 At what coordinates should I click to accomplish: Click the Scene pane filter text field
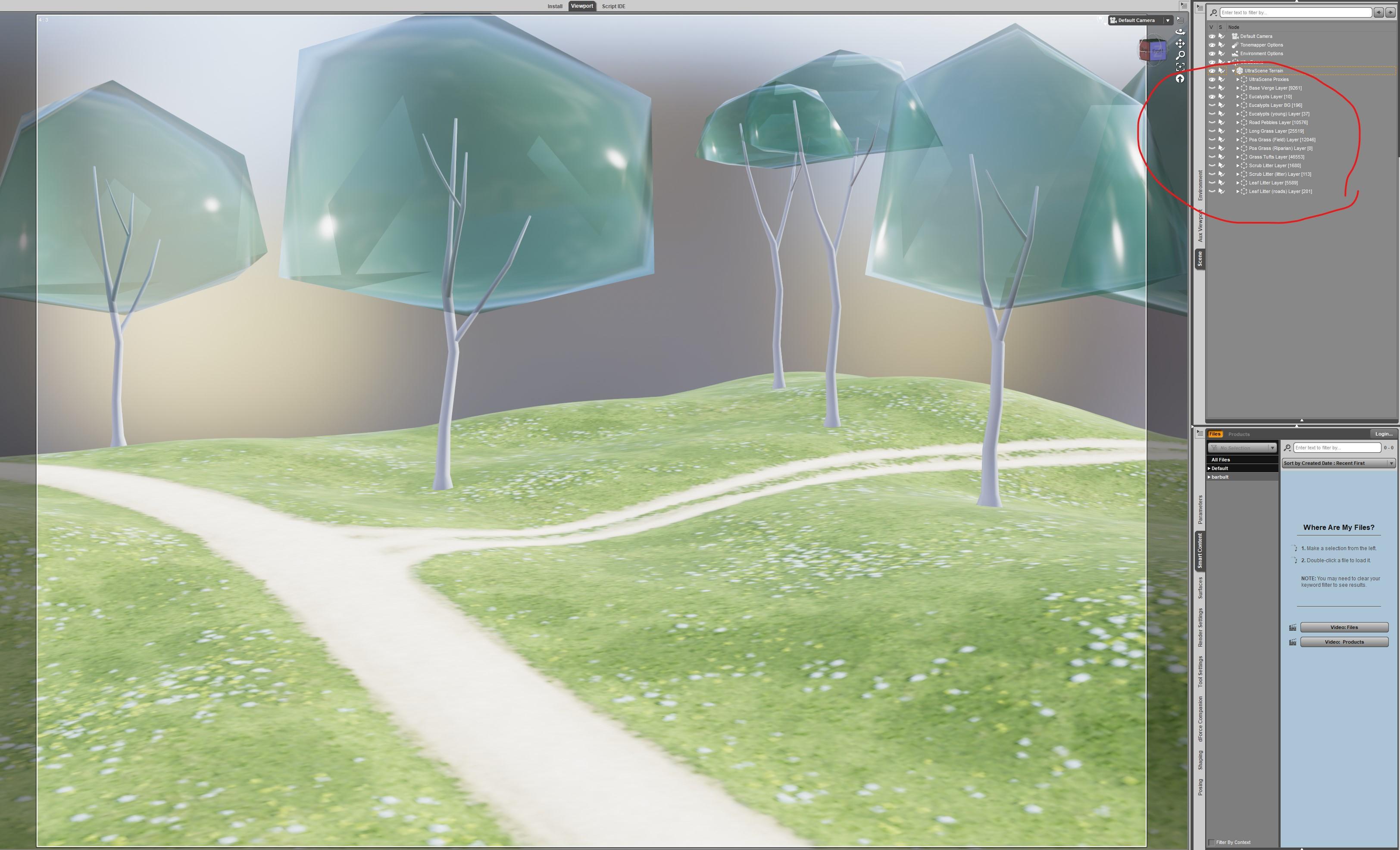point(1295,12)
